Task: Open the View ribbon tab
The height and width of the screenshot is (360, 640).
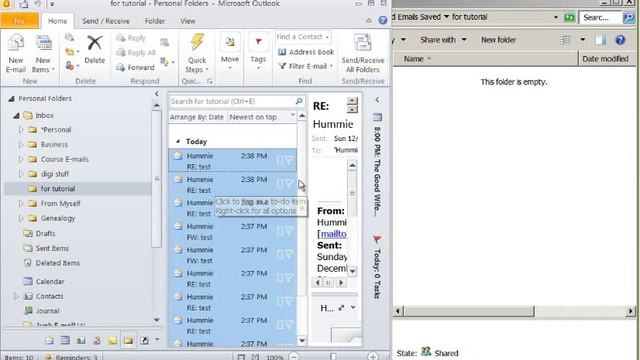Action: [x=188, y=21]
